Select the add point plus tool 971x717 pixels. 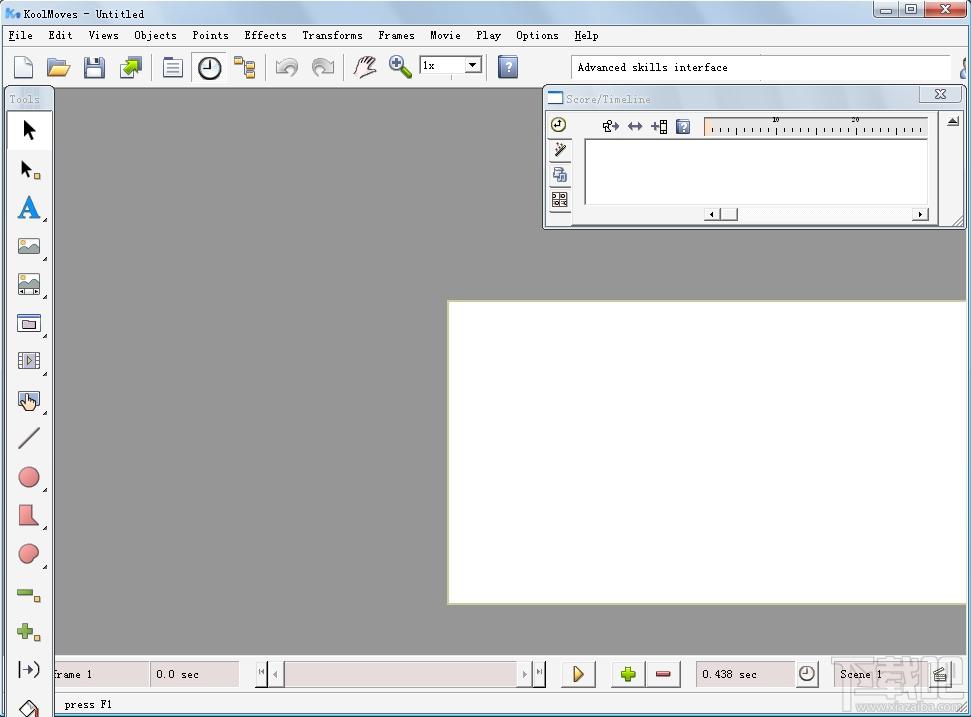(29, 632)
